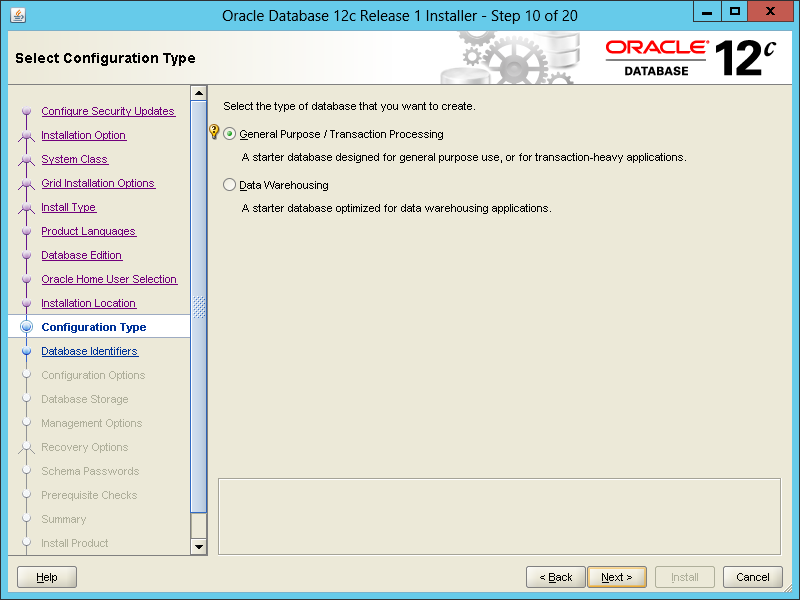Viewport: 800px width, 600px height.
Task: Click the Cancel button
Action: (x=753, y=577)
